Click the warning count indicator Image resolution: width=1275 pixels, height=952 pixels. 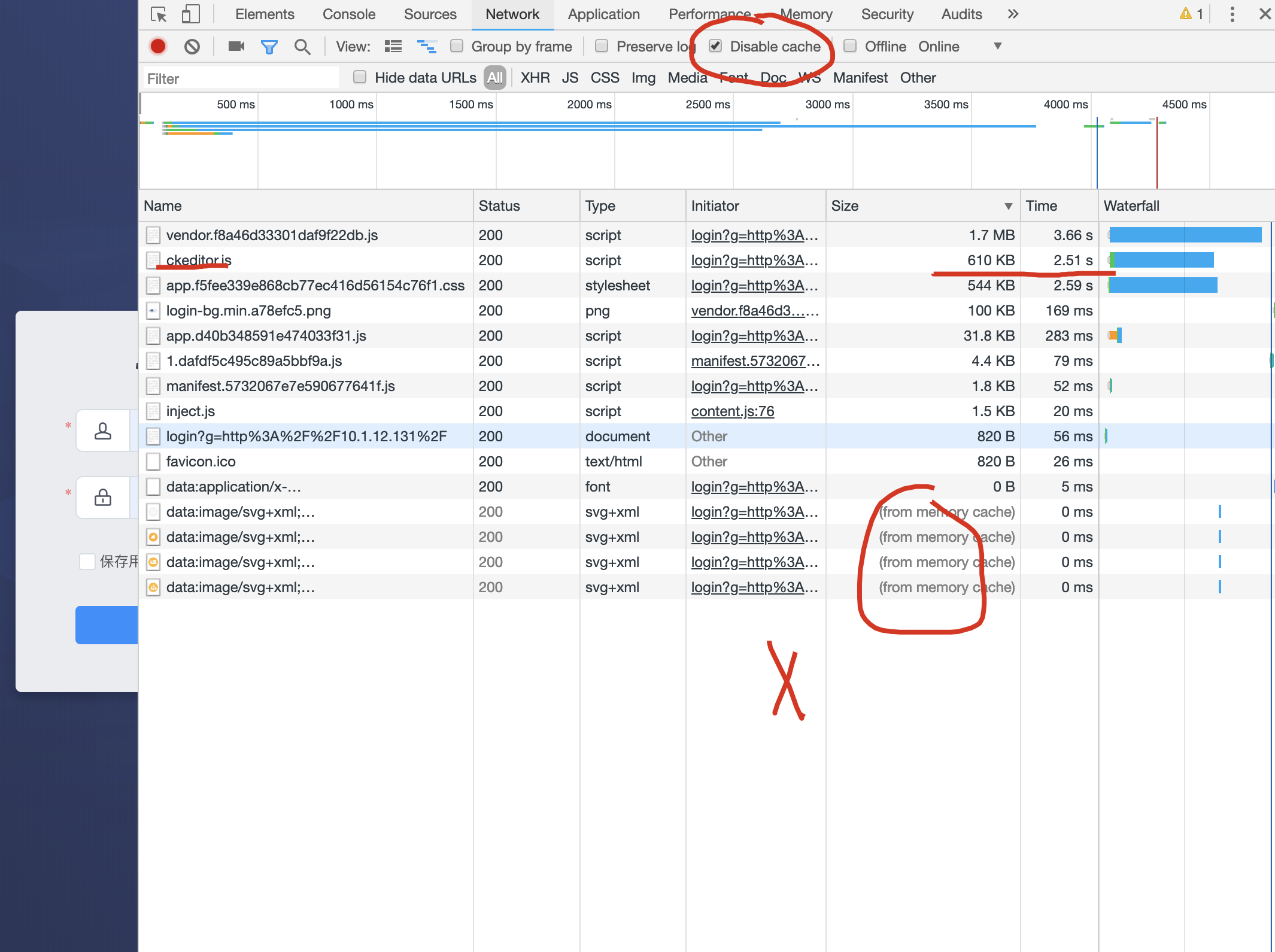(x=1191, y=14)
